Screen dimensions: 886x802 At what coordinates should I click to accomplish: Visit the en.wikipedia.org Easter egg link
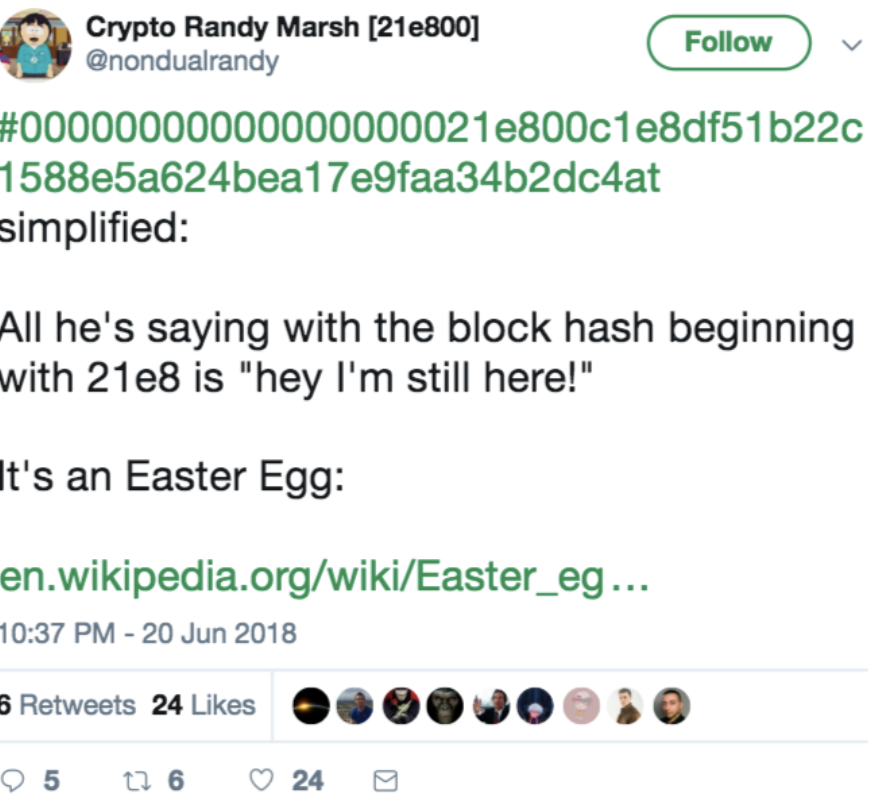click(x=319, y=577)
